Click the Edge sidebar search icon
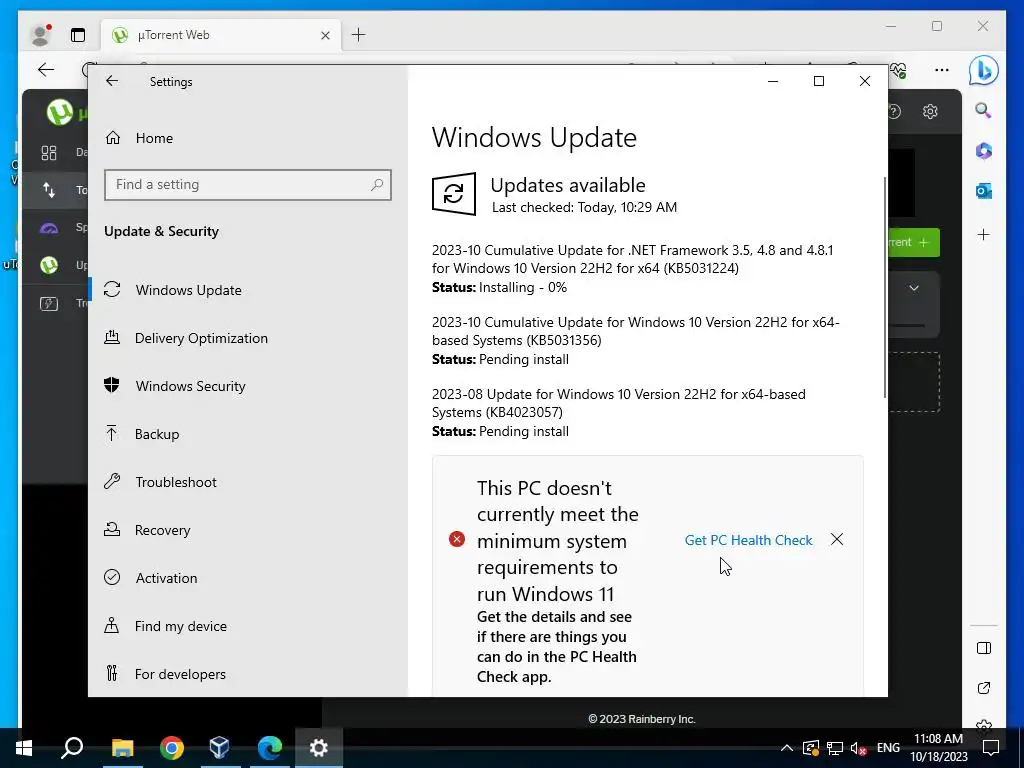The image size is (1024, 768). click(x=984, y=110)
